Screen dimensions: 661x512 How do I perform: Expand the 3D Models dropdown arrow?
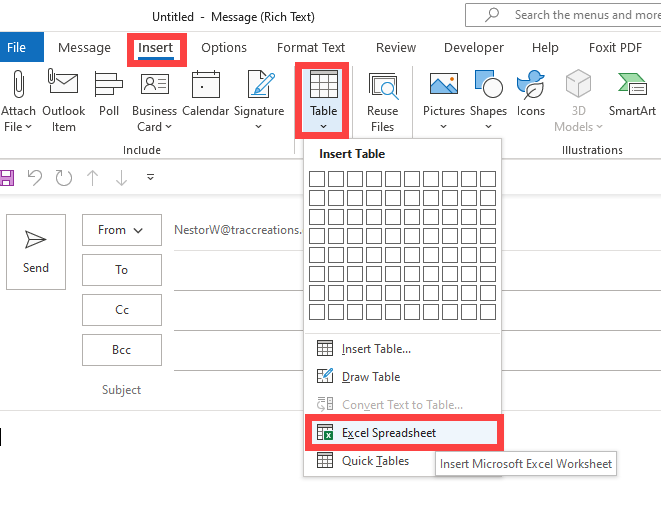point(599,126)
